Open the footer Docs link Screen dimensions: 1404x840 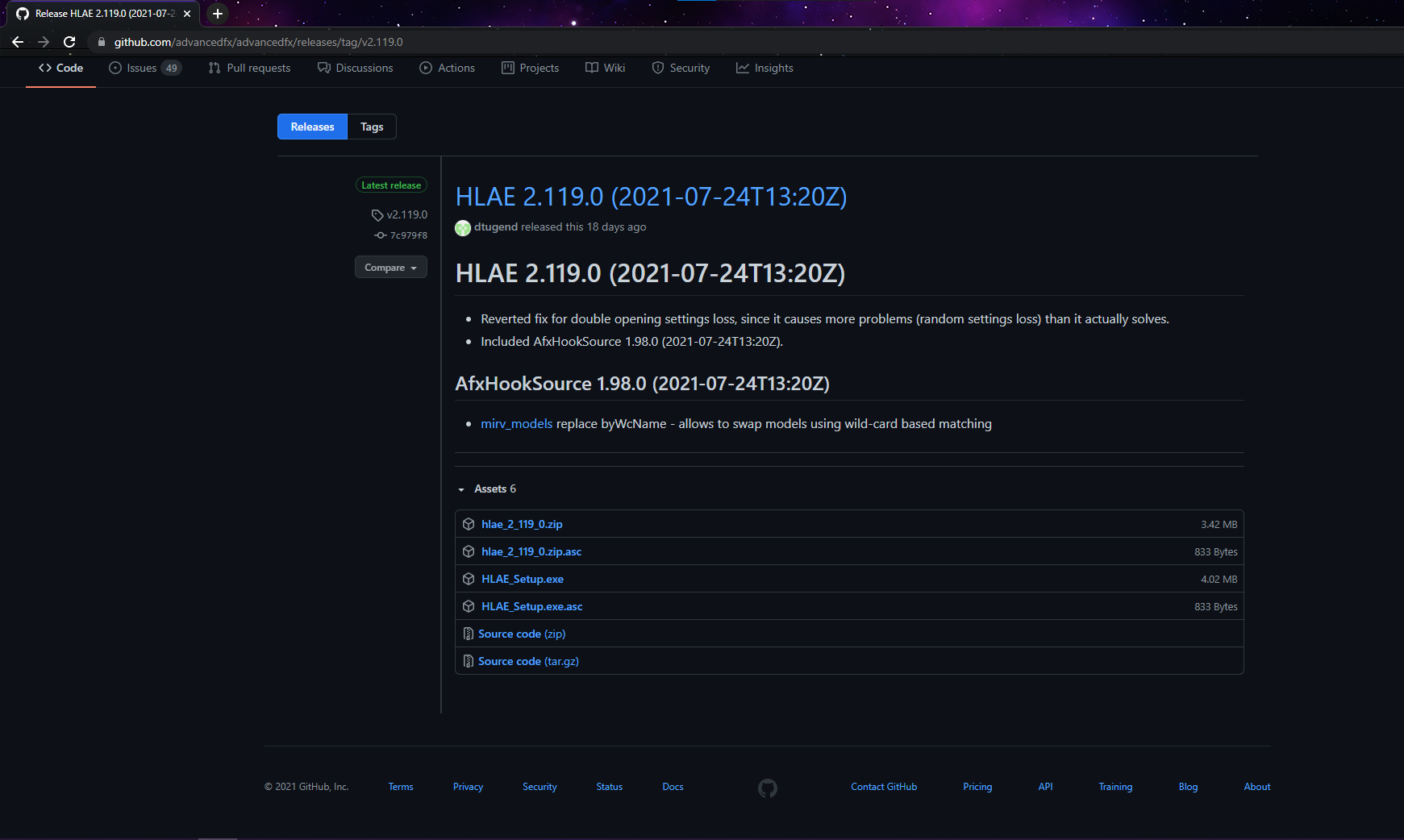[x=673, y=787]
